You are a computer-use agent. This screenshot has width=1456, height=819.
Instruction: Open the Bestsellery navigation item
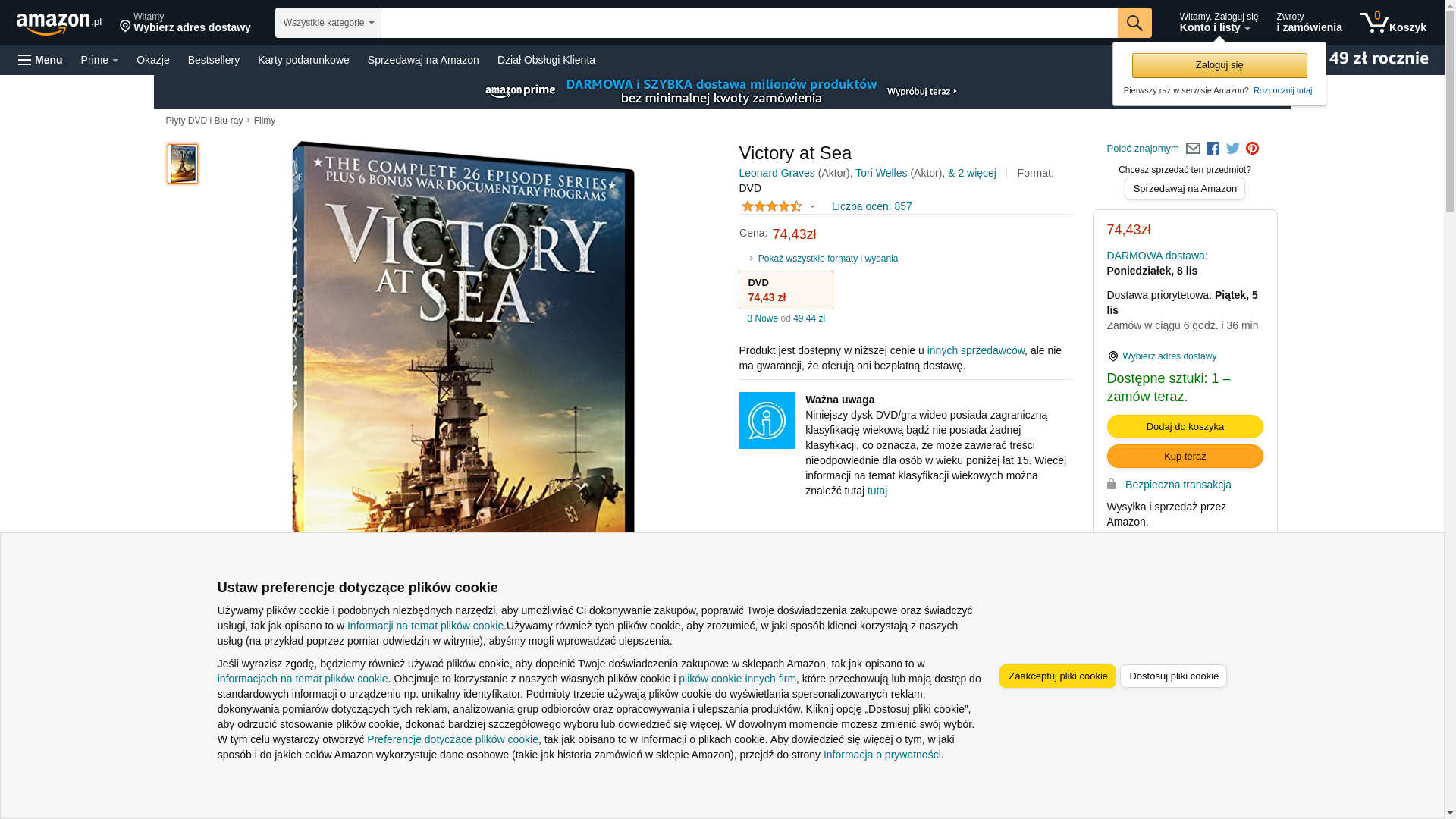(x=213, y=60)
